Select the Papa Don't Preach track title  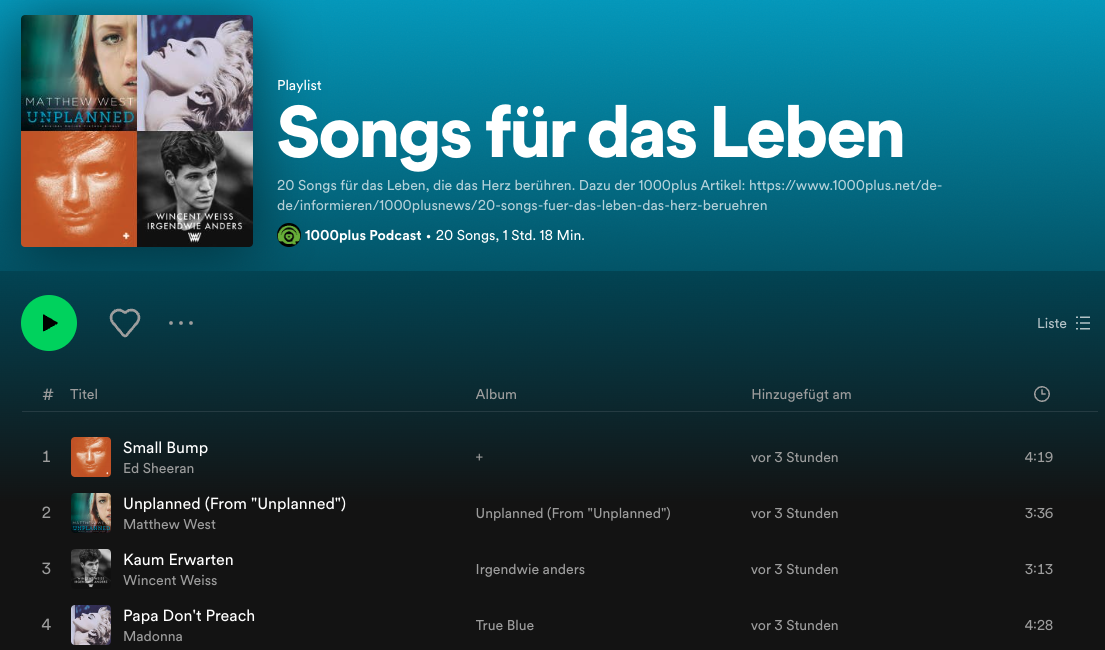click(189, 615)
